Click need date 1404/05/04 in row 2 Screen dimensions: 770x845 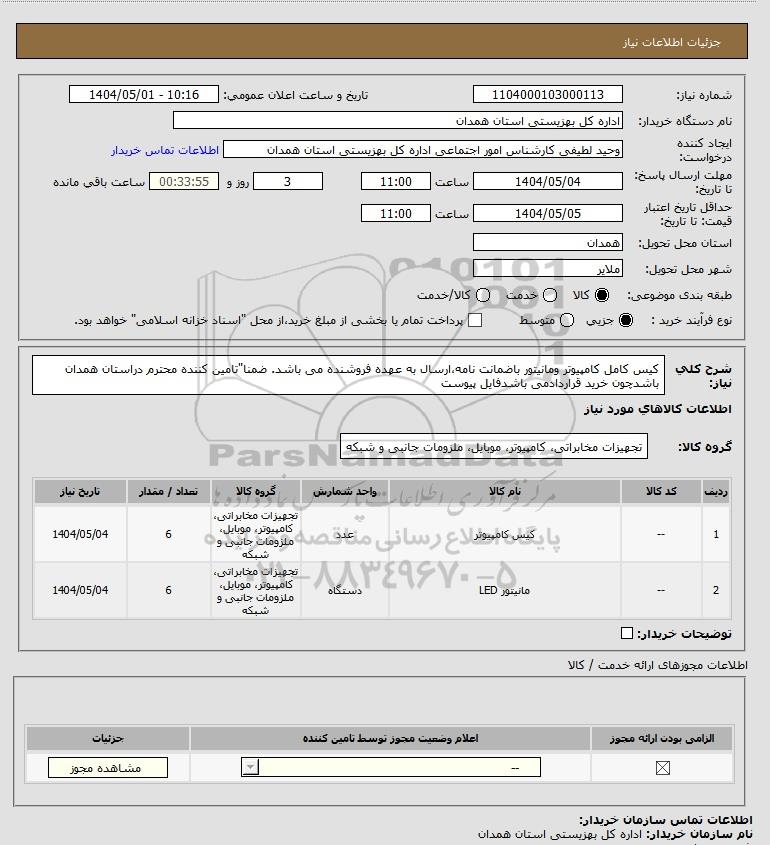click(x=80, y=590)
